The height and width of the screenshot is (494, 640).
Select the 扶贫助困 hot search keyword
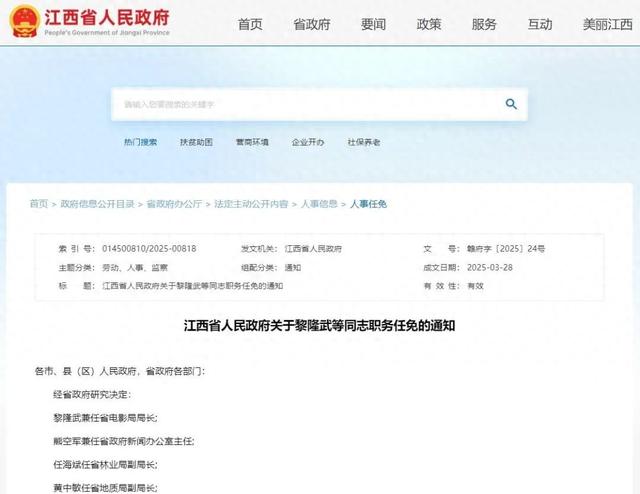(x=196, y=142)
